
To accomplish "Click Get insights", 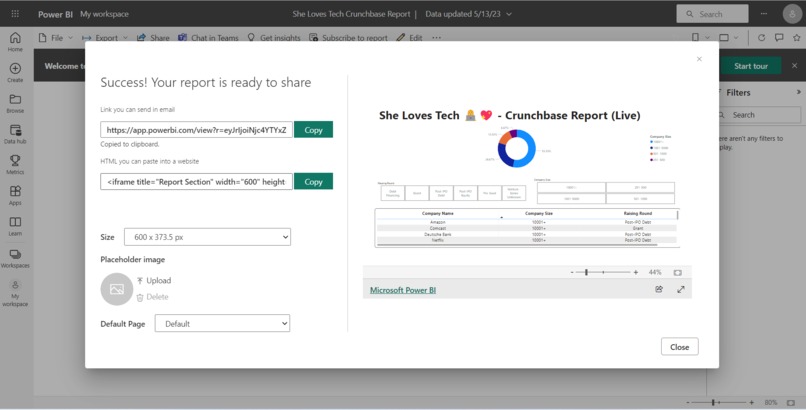I will click(x=273, y=38).
